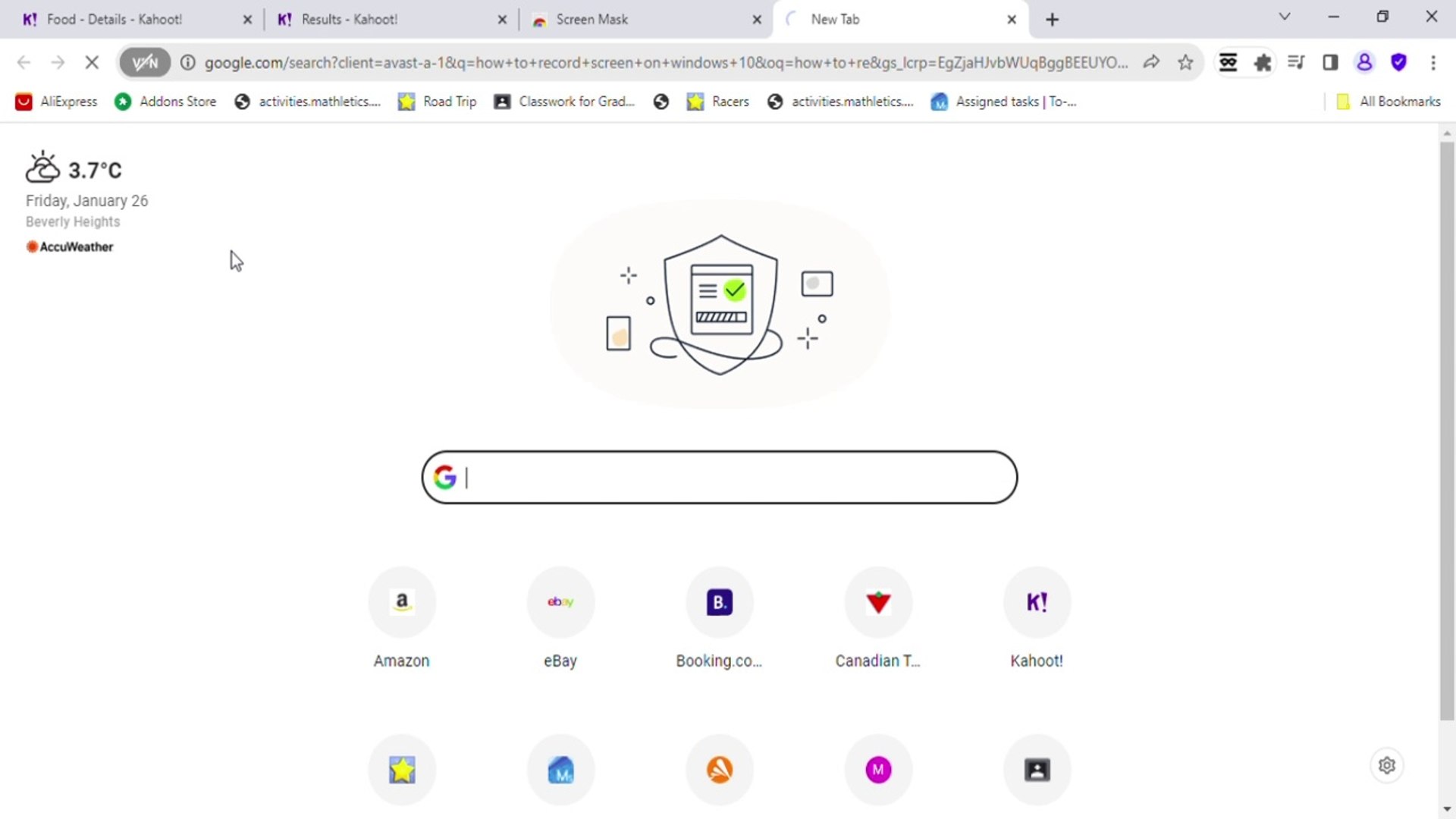Open Racers bookmark
Viewport: 1456px width, 819px height.
717,102
